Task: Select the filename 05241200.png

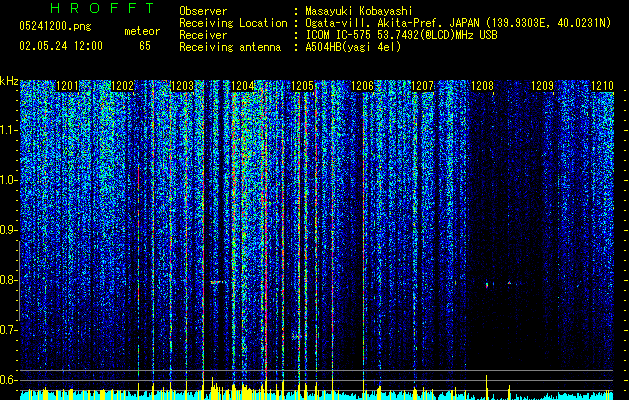Action: click(x=55, y=27)
